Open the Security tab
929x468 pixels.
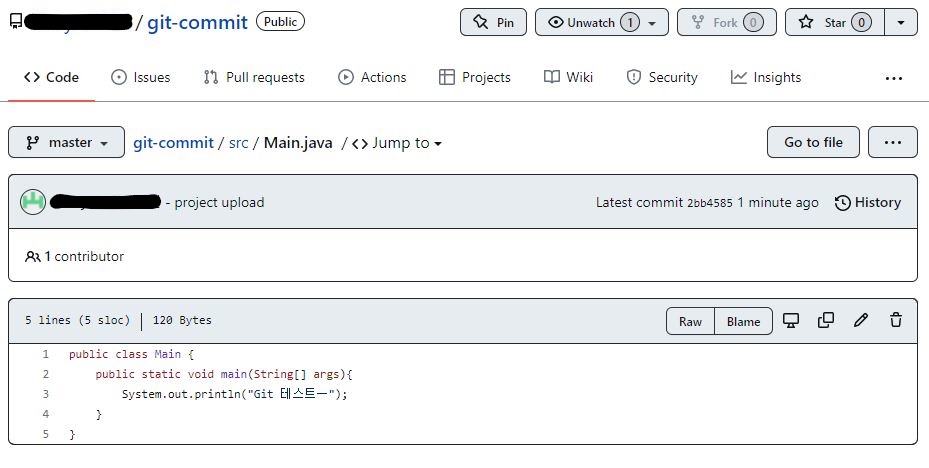(662, 78)
